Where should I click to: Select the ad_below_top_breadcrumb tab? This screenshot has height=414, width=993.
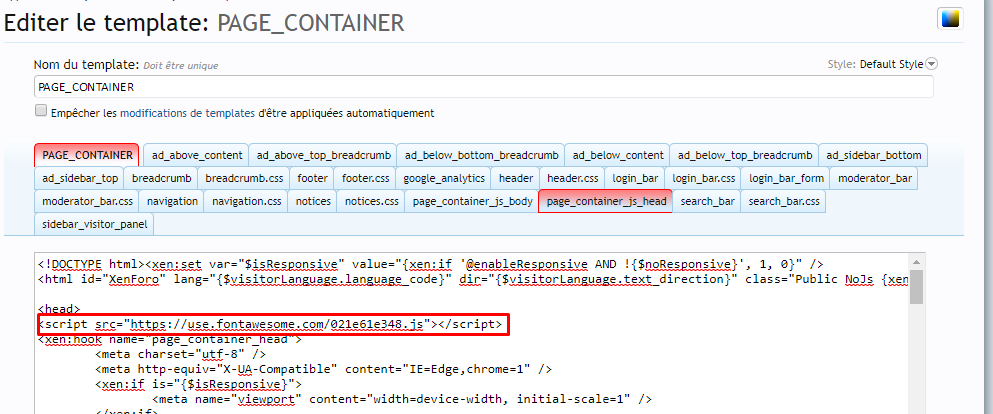tap(744, 155)
